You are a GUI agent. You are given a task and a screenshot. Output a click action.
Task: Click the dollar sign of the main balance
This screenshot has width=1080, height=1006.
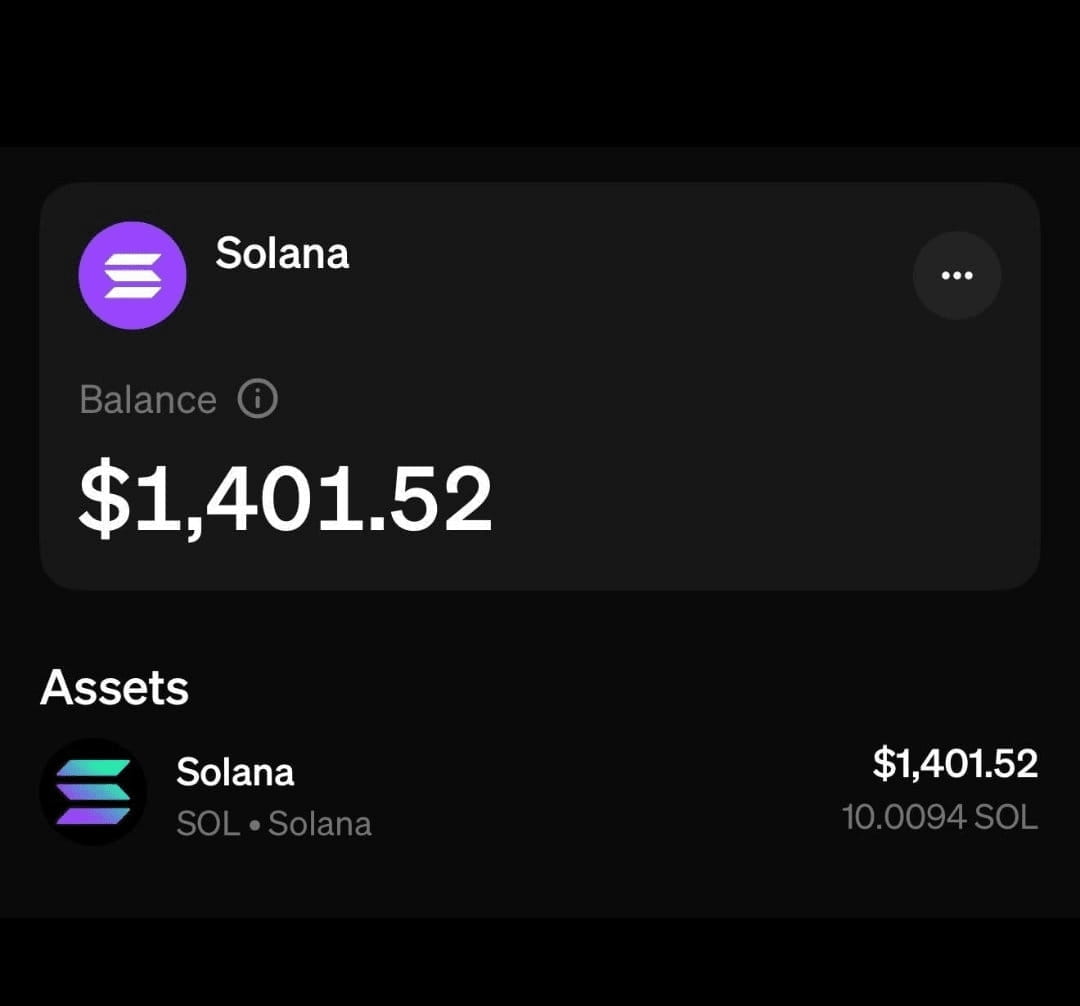(105, 499)
